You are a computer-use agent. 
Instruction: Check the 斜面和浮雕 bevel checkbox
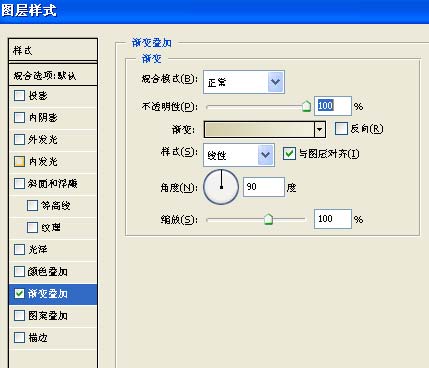19,183
